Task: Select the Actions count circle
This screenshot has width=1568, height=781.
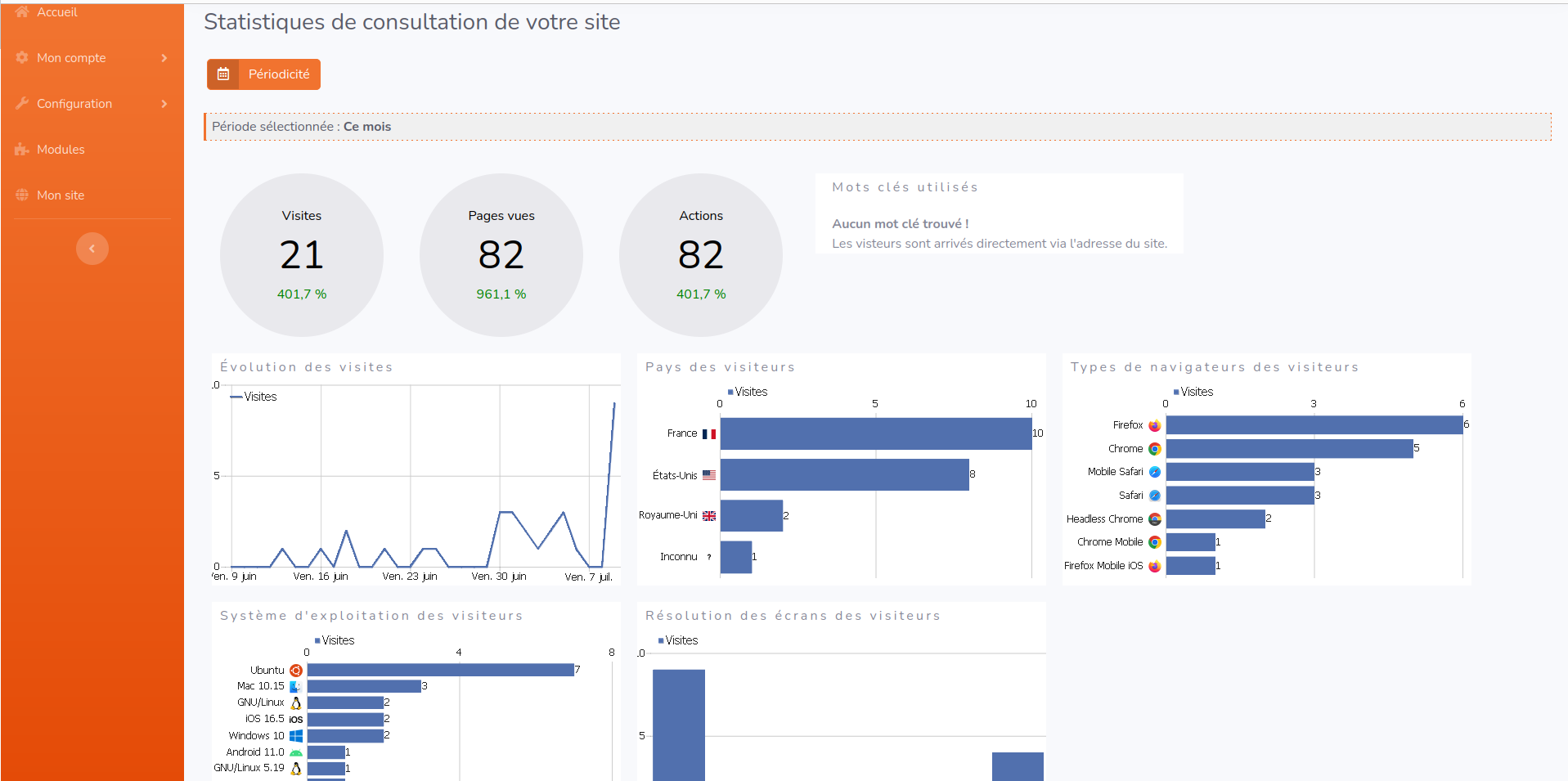Action: coord(701,255)
